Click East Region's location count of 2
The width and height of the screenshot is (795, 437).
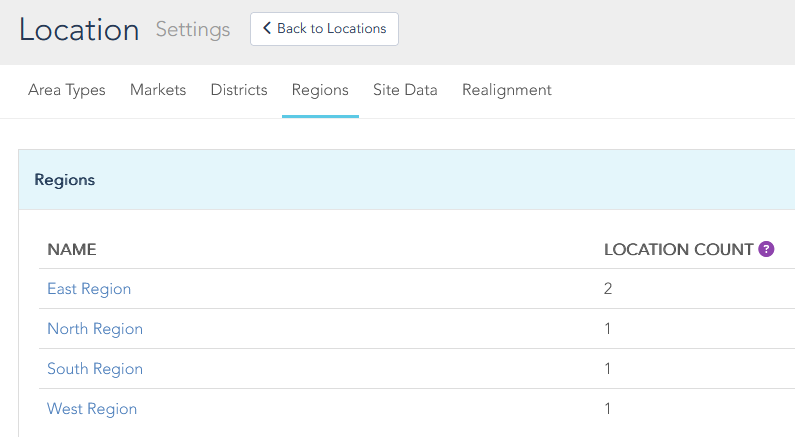(x=608, y=289)
